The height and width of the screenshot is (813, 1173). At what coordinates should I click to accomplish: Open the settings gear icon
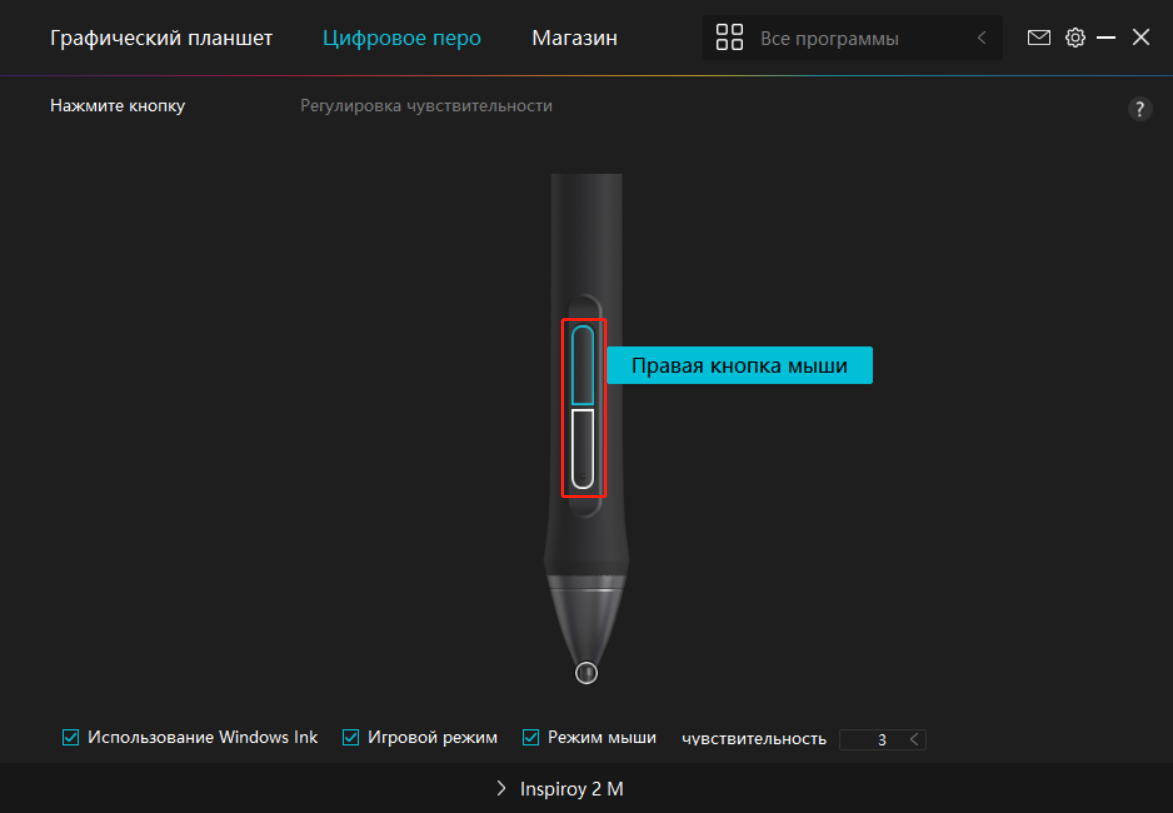tap(1075, 38)
